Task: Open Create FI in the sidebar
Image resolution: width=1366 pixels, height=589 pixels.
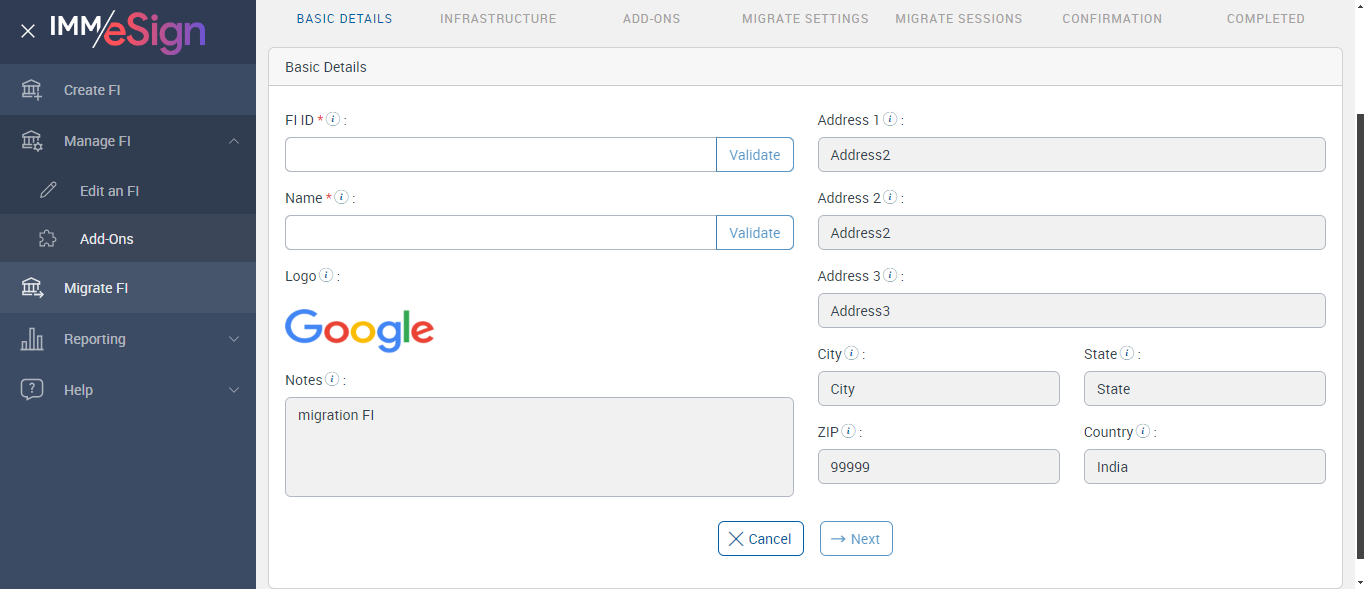Action: (92, 90)
